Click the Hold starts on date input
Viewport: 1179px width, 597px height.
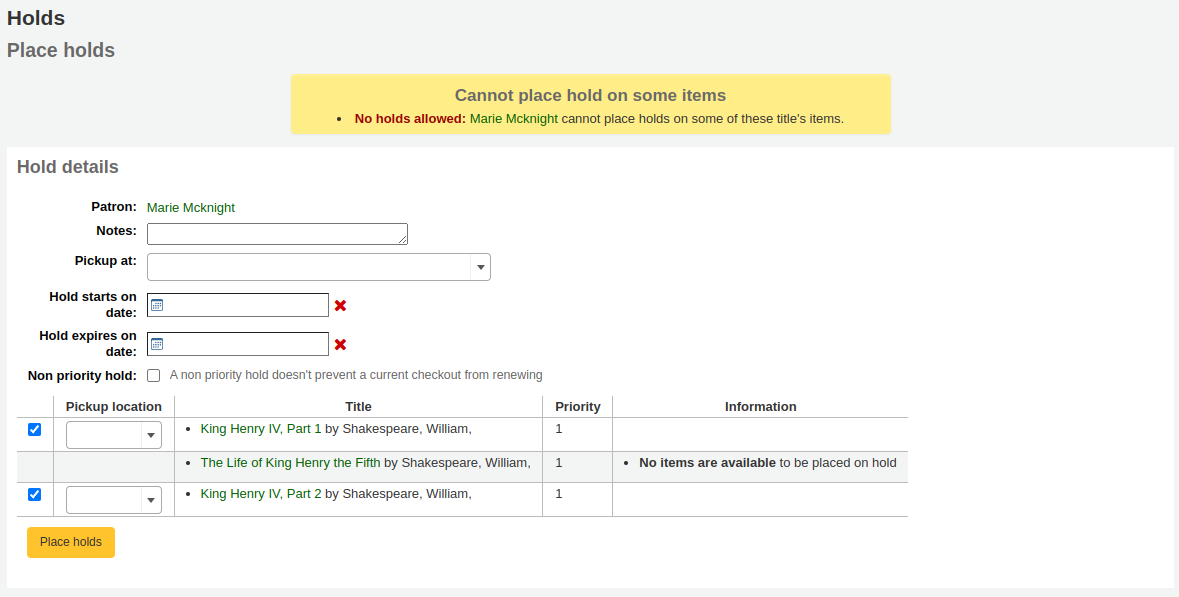[x=238, y=305]
